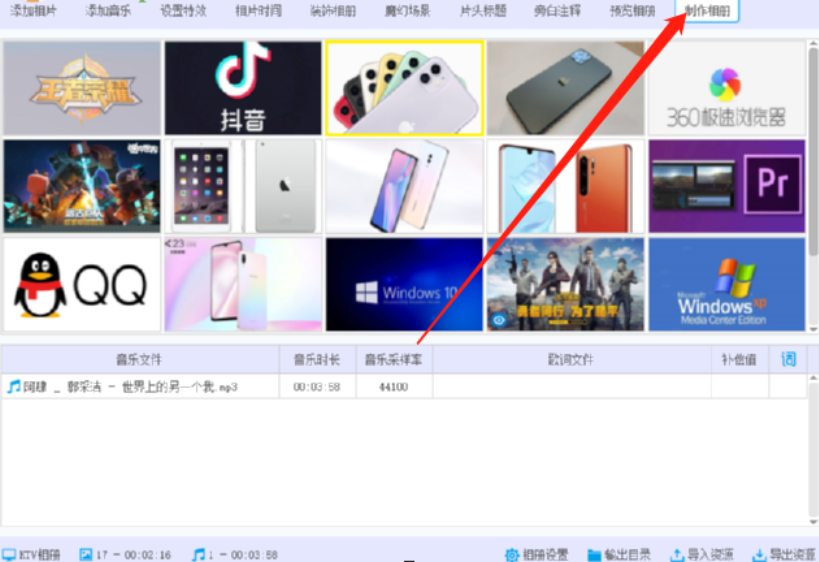Select the tilted gradient phone pair thumbnail
The height and width of the screenshot is (562, 819).
pyautogui.click(x=405, y=186)
